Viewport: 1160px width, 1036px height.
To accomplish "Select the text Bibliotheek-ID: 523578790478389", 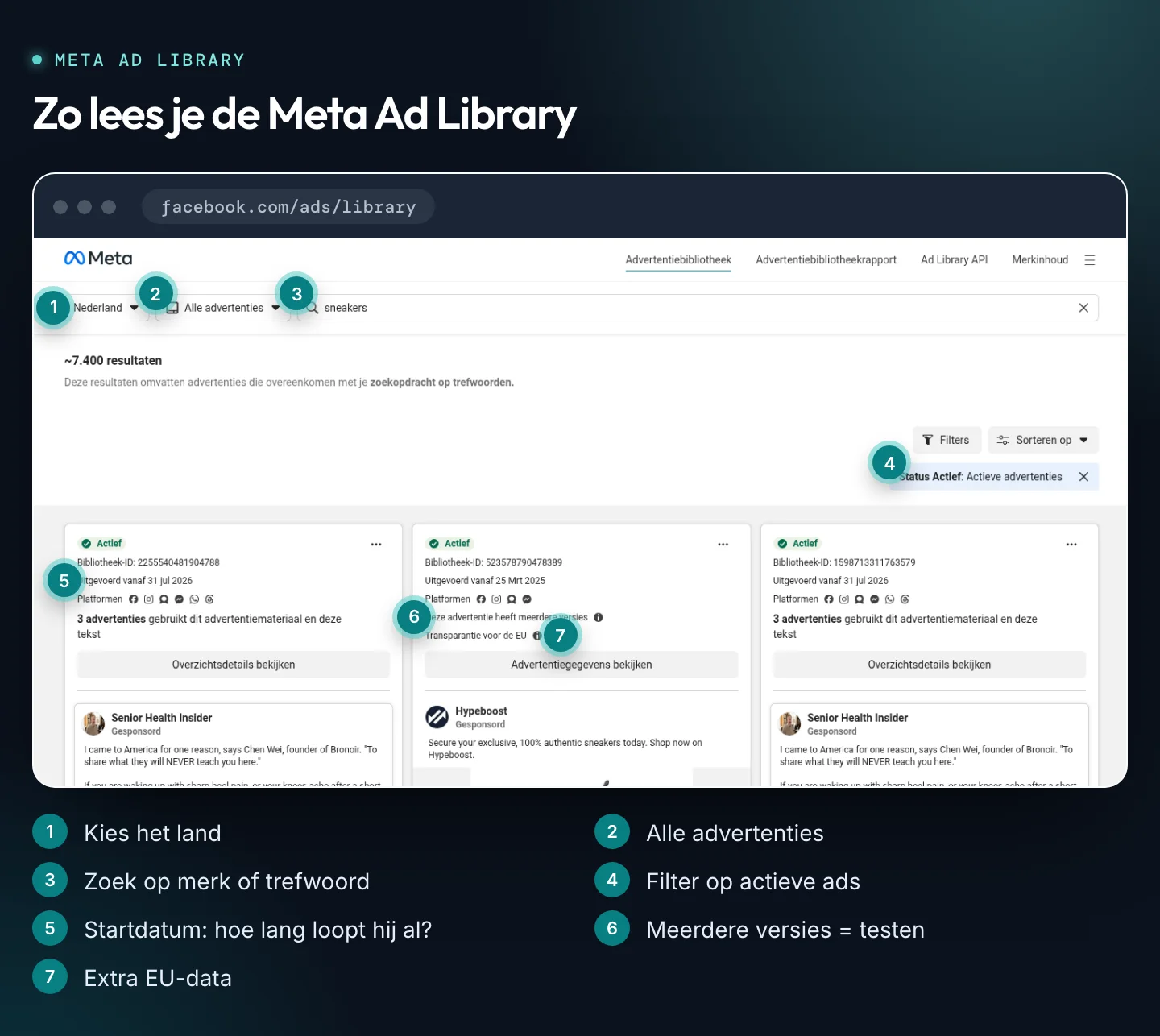I will point(494,562).
